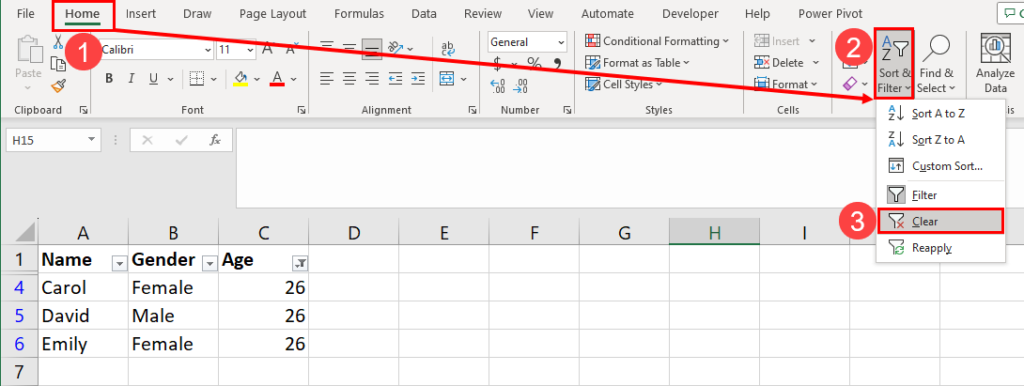
Task: Open Clipboard group dialog launcher
Action: (x=84, y=111)
